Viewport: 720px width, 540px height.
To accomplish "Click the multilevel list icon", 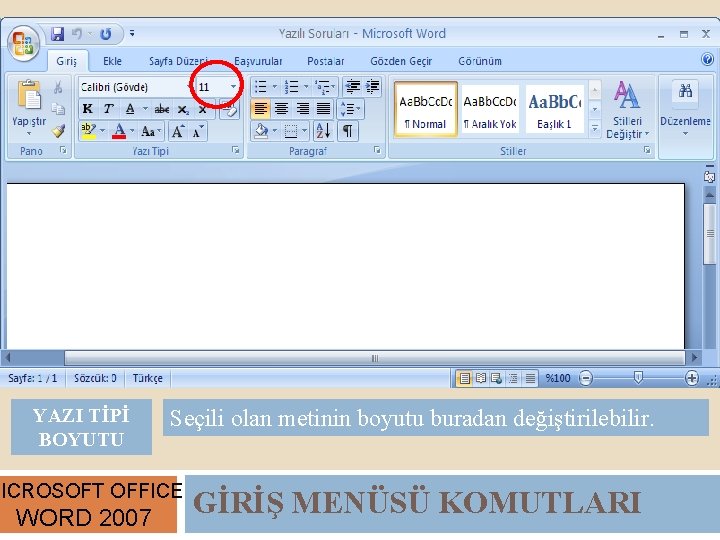I will [x=322, y=86].
